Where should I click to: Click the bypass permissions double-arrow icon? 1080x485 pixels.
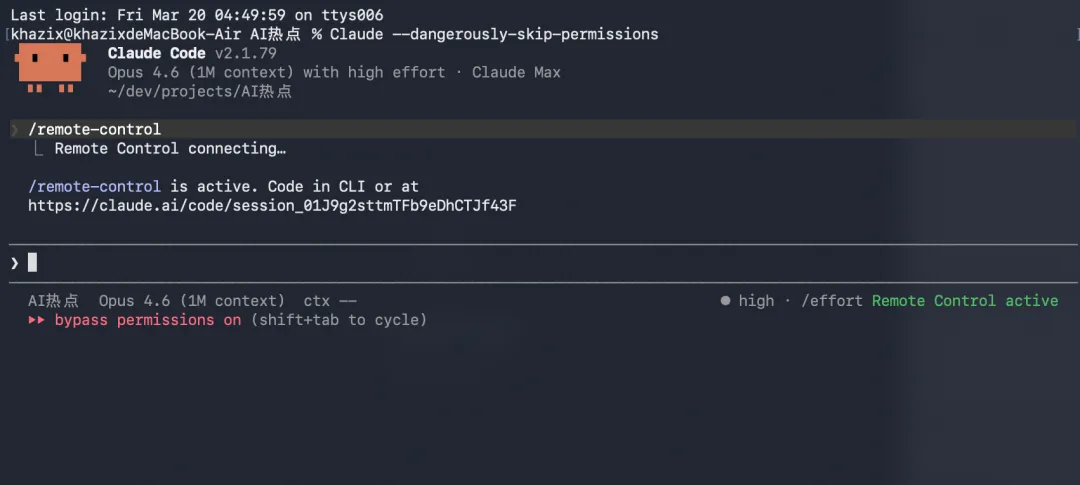tap(36, 320)
